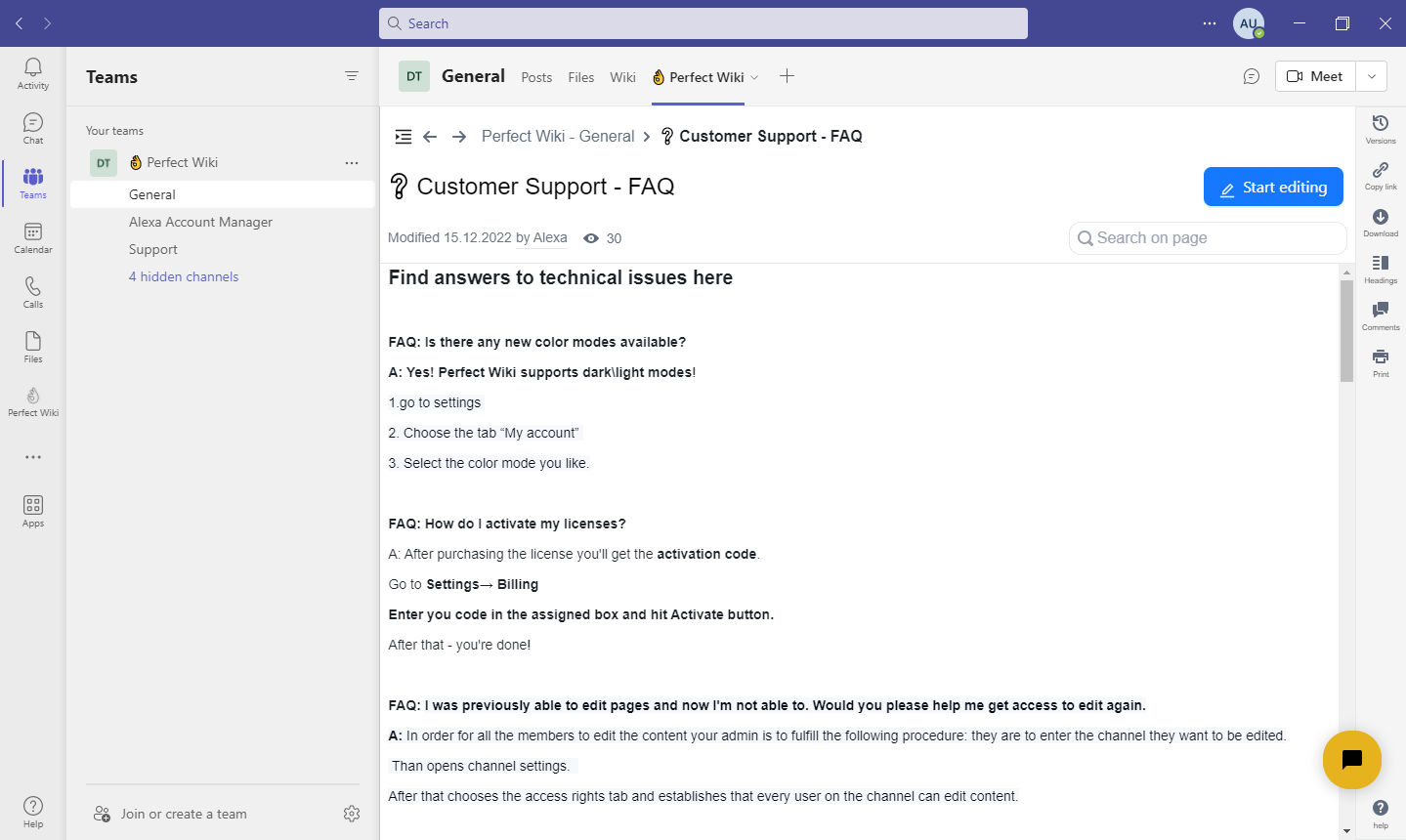
Task: Open the Versions panel in Perfect Wiki
Action: pyautogui.click(x=1380, y=127)
